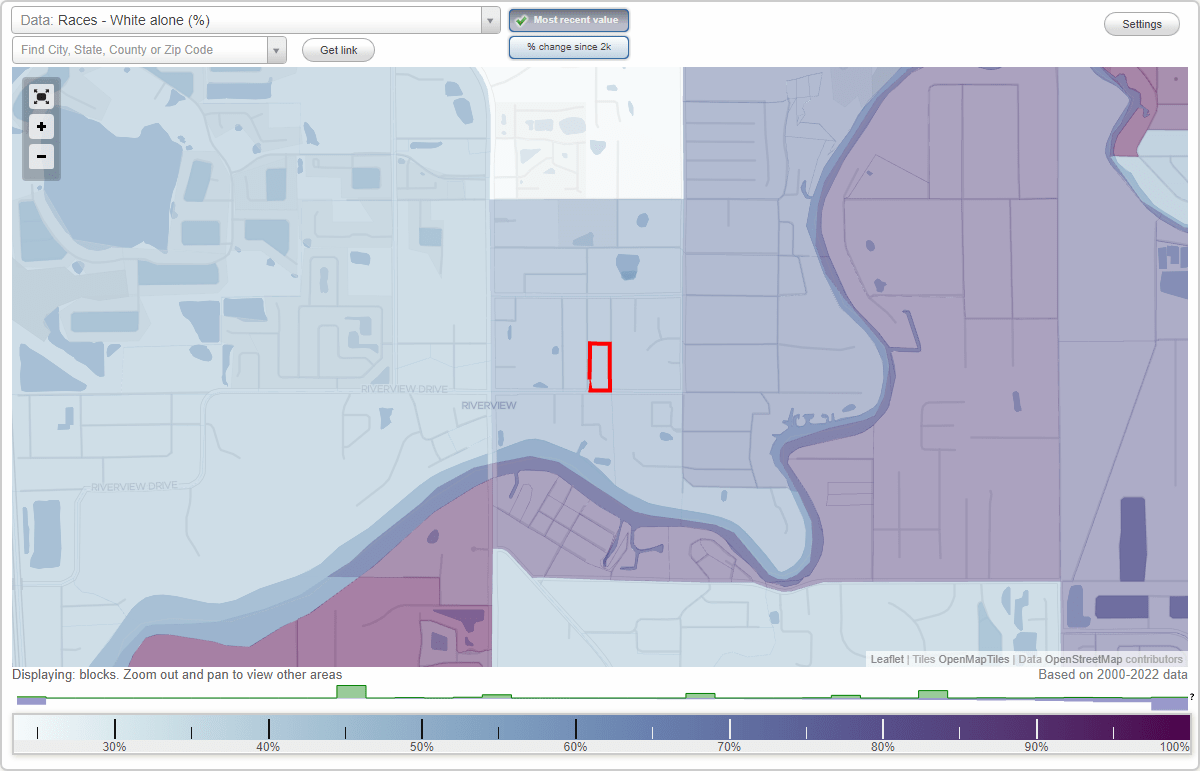1200x771 pixels.
Task: Open the Settings button
Action: (1142, 25)
